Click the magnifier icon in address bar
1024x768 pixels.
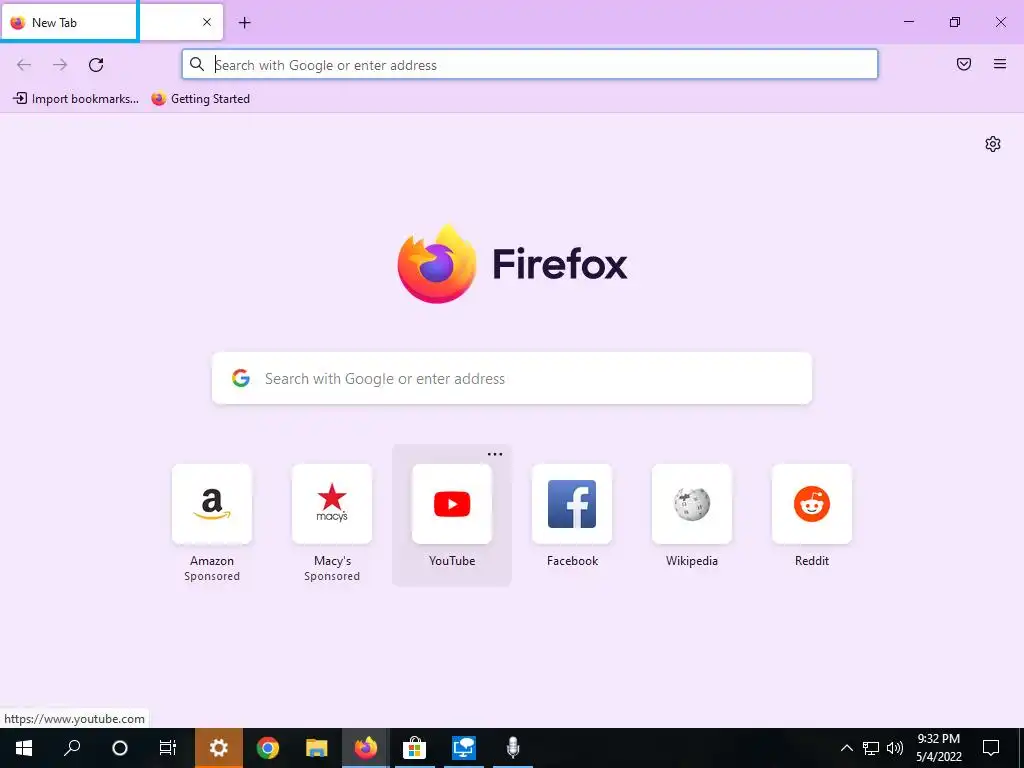(x=197, y=64)
